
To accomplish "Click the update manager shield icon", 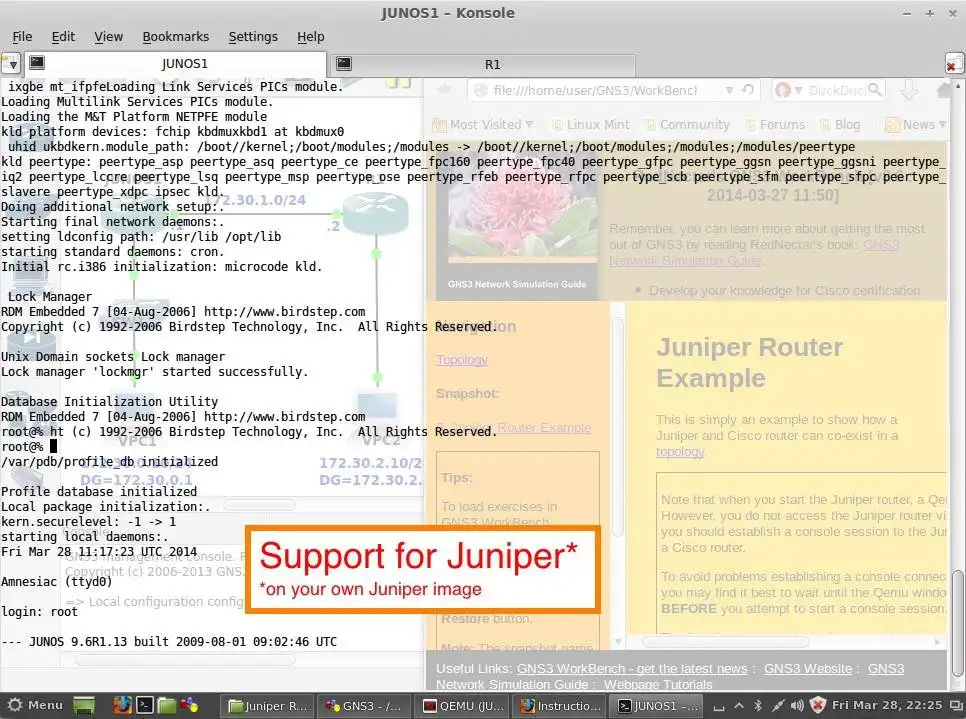I will [818, 705].
